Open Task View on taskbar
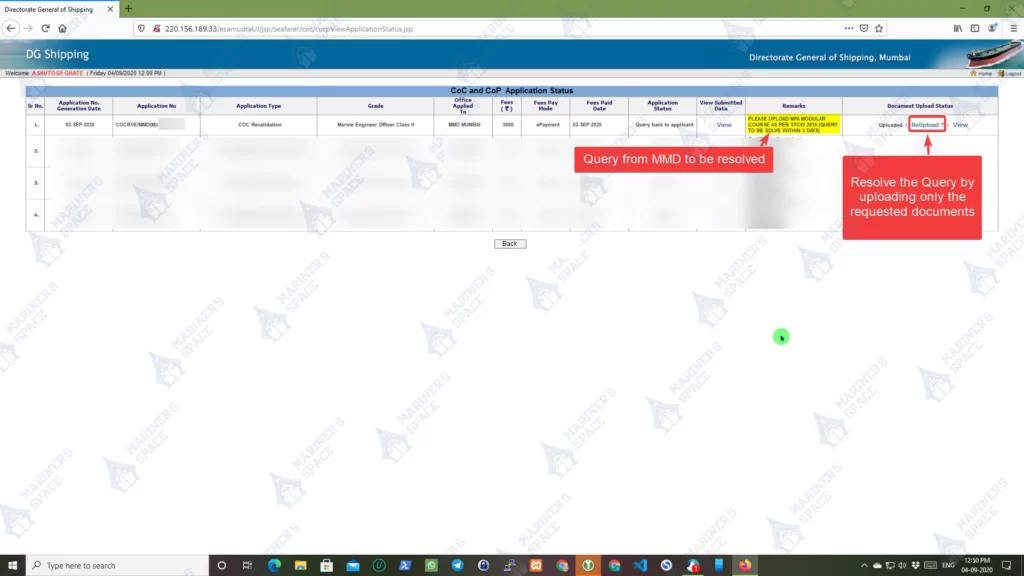This screenshot has width=1024, height=576. [247, 566]
